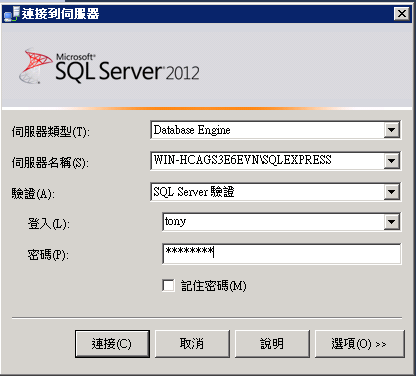The height and width of the screenshot is (376, 416).
Task: Expand options with 選項(O) >> button
Action: pyautogui.click(x=360, y=344)
